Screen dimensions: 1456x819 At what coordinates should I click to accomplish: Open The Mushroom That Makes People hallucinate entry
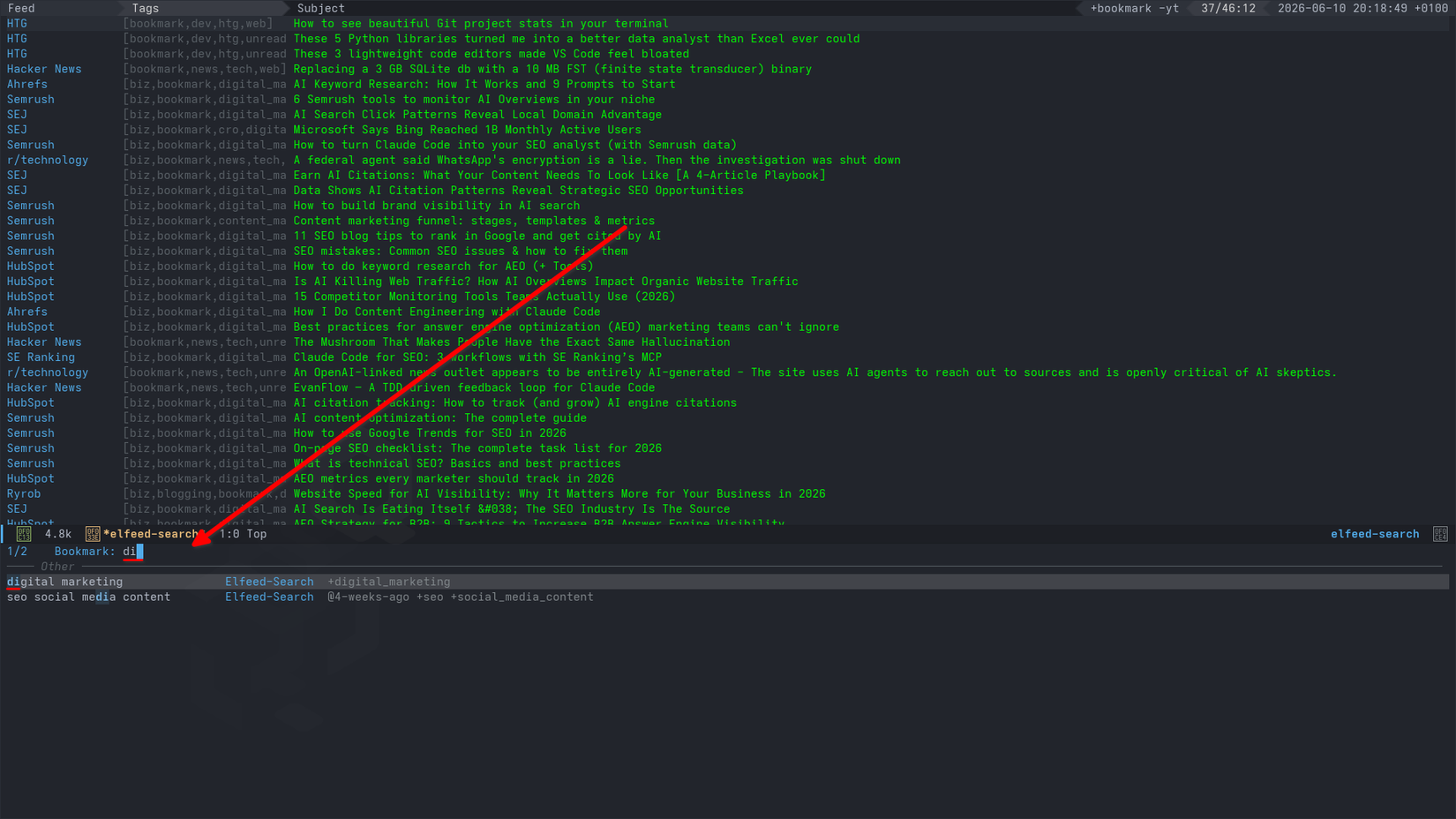click(512, 342)
